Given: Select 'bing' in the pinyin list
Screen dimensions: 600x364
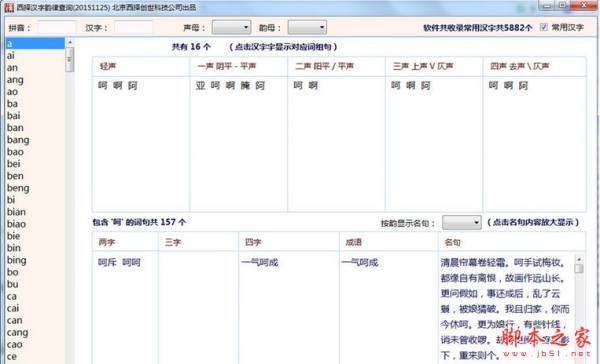Looking at the screenshot, I should pyautogui.click(x=35, y=260).
